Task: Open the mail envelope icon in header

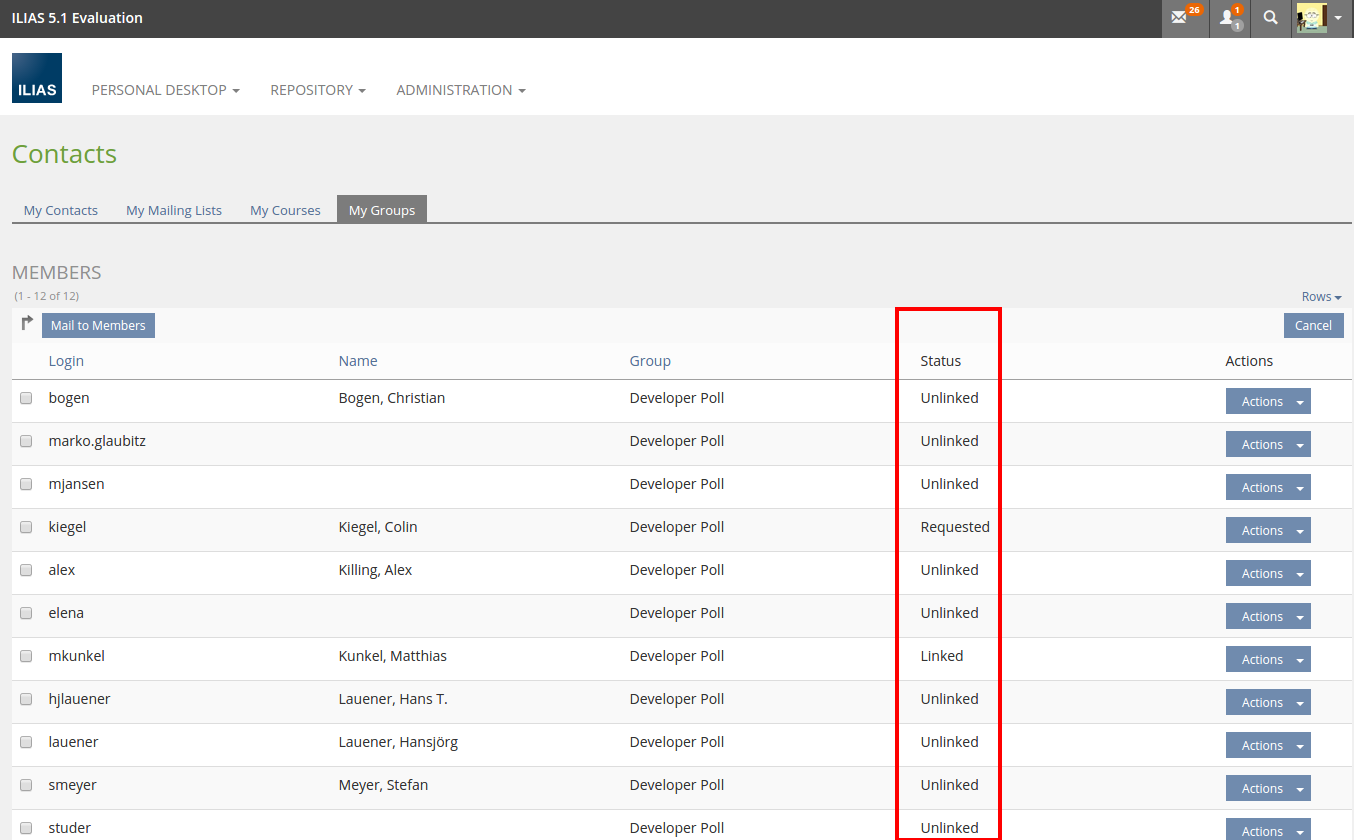Action: coord(1182,18)
